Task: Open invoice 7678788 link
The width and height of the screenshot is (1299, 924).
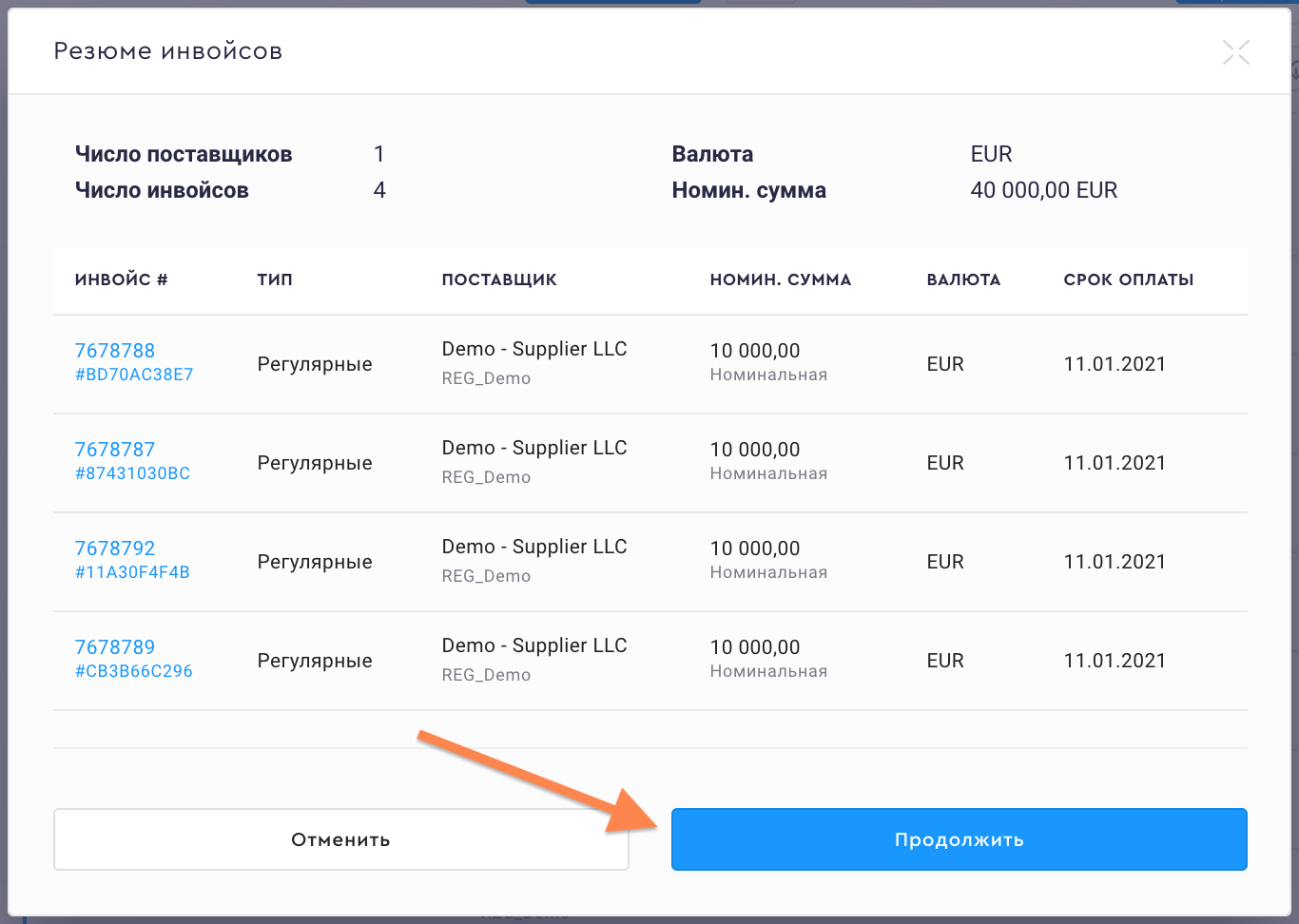Action: pyautogui.click(x=115, y=351)
